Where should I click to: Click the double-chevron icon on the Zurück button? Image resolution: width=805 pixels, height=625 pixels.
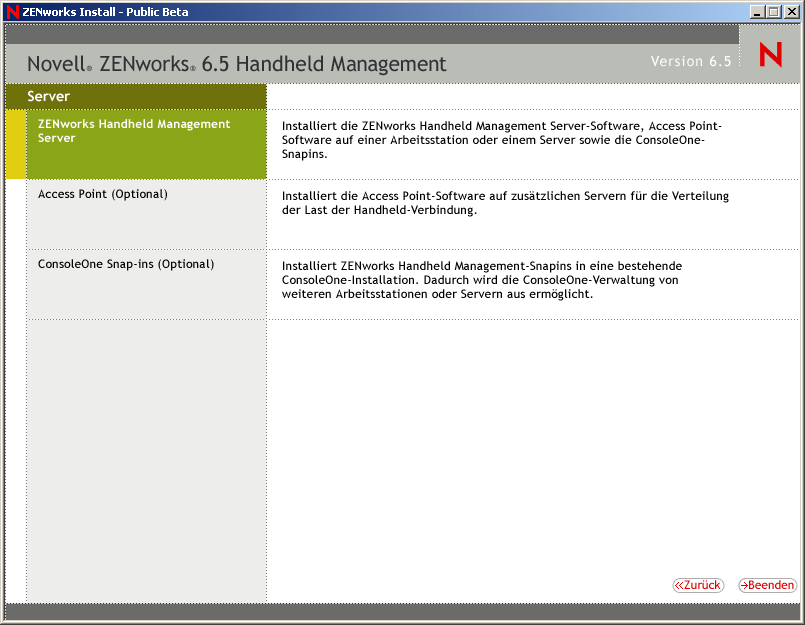(681, 585)
